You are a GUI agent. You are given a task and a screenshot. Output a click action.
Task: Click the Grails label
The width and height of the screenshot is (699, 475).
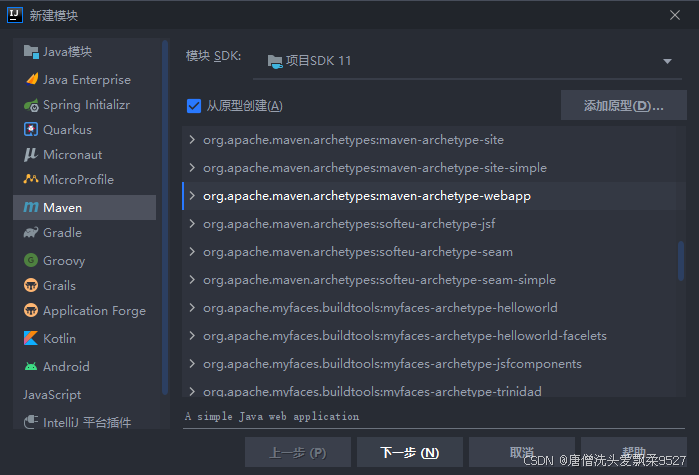pyautogui.click(x=59, y=285)
